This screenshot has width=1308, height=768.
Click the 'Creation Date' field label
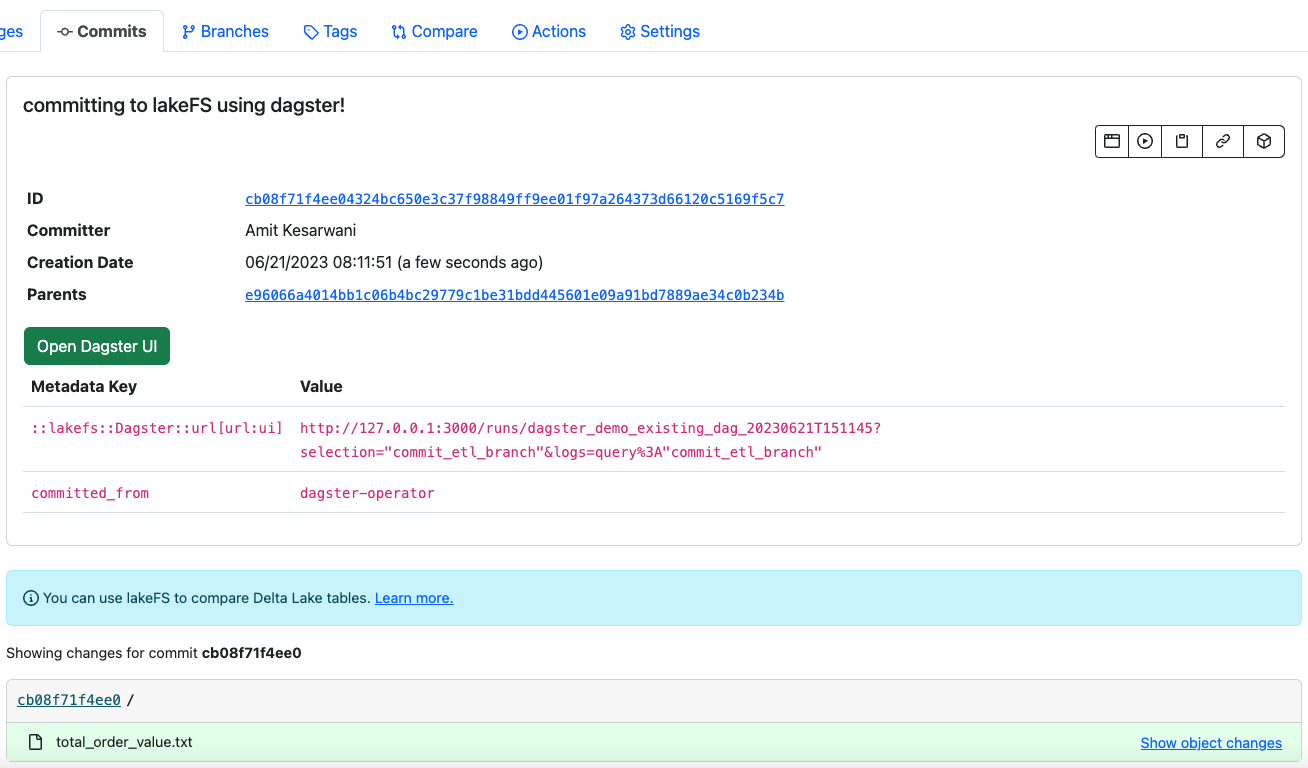[80, 262]
